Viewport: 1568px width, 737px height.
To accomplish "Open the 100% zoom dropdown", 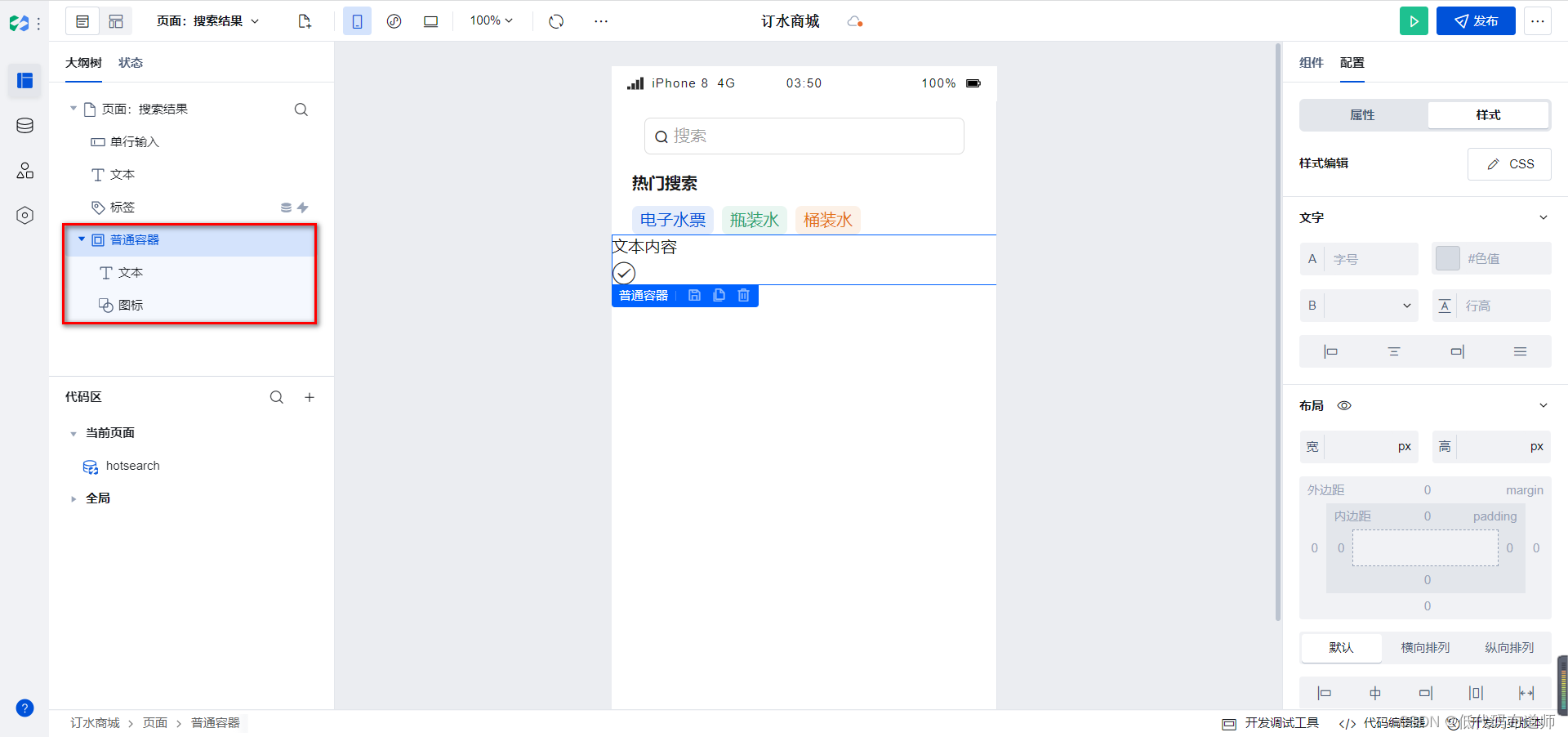I will click(491, 20).
